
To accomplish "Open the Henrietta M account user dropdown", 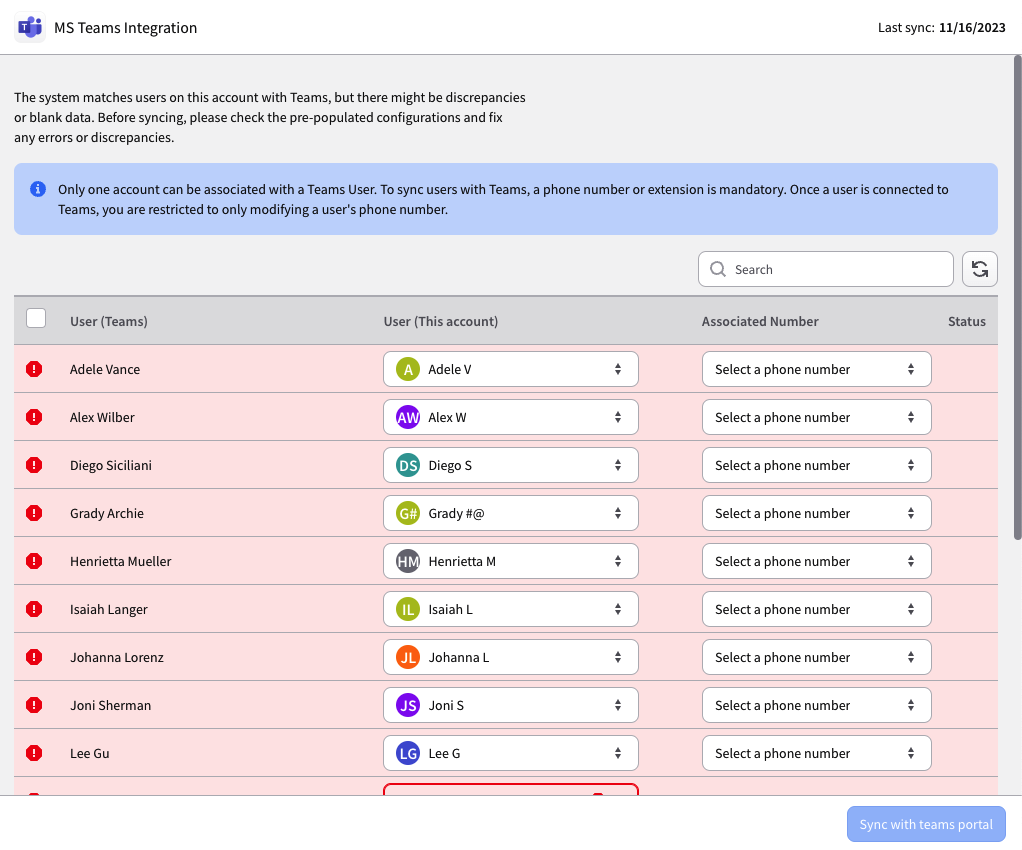I will coord(510,561).
